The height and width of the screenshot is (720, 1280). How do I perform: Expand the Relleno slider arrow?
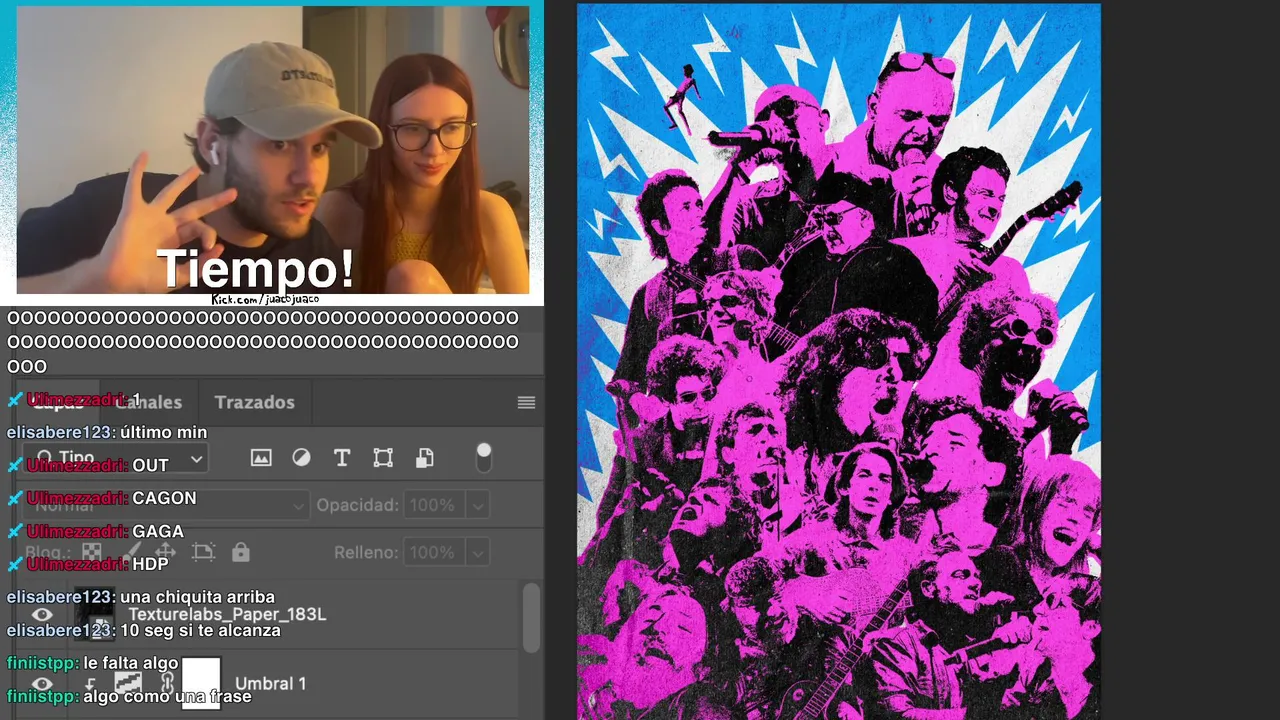(478, 552)
